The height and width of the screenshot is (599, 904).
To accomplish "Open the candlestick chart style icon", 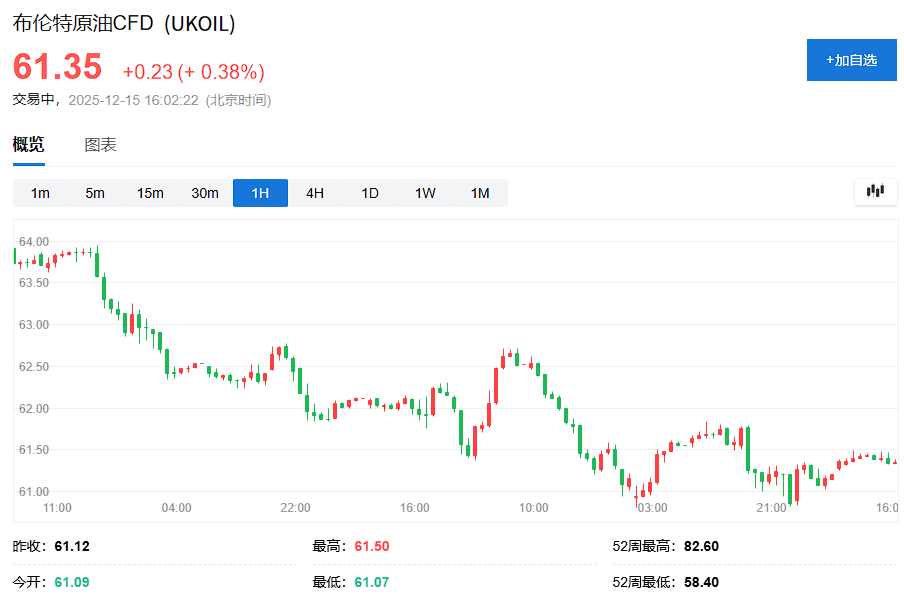I will coord(875,193).
